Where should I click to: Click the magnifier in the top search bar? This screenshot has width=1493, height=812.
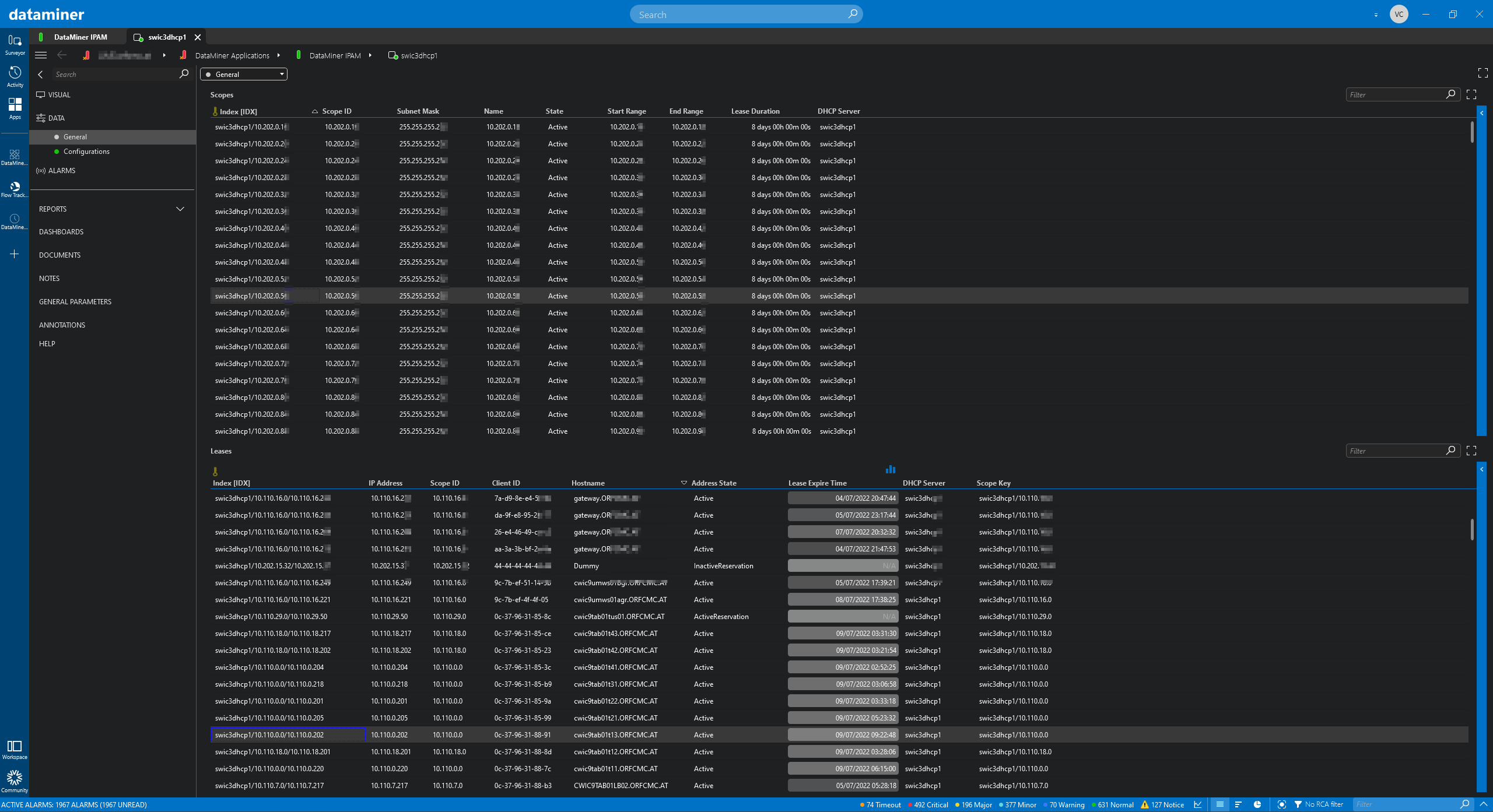tap(853, 14)
